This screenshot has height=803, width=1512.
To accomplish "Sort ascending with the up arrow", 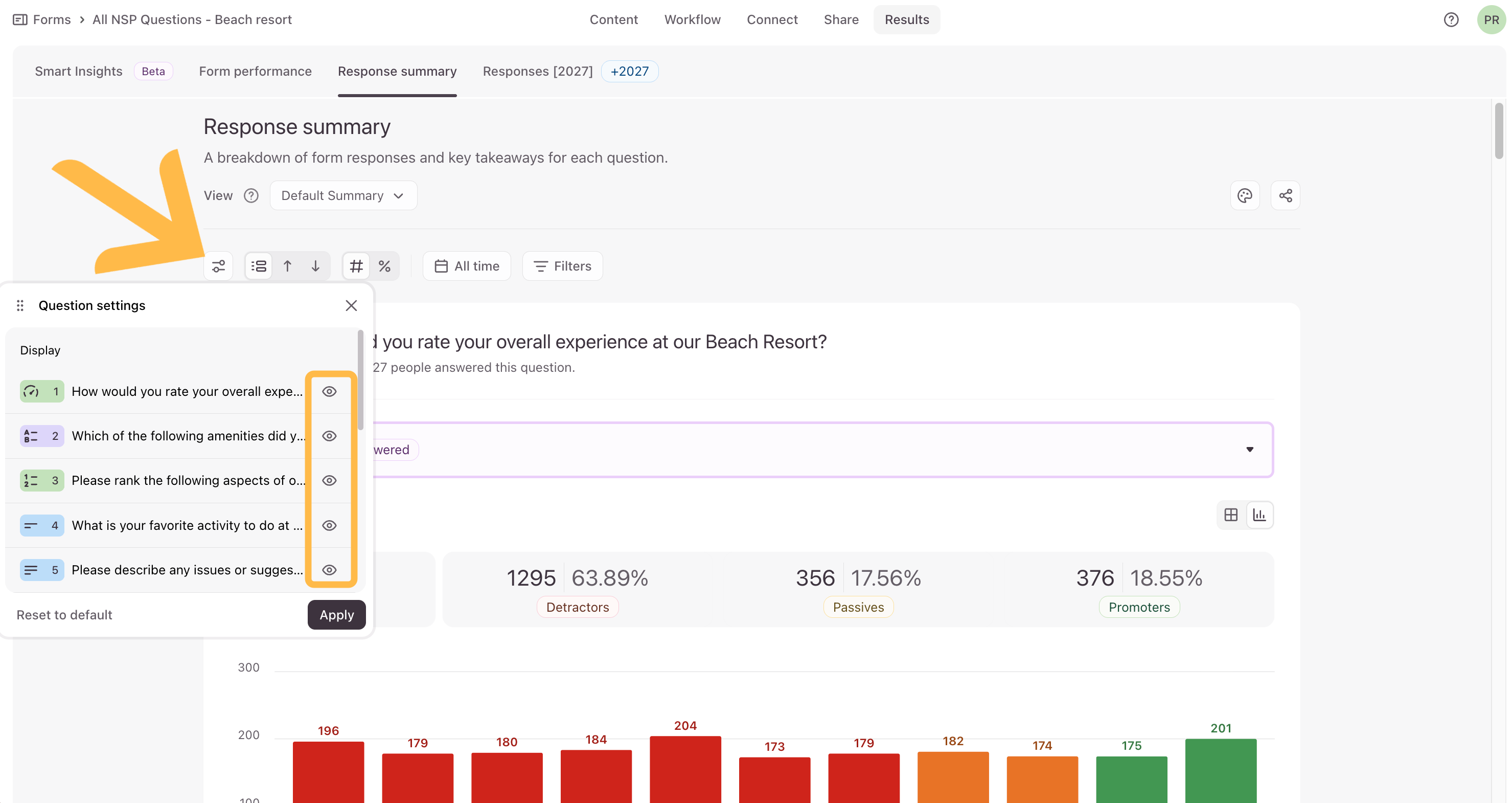I will click(x=288, y=266).
